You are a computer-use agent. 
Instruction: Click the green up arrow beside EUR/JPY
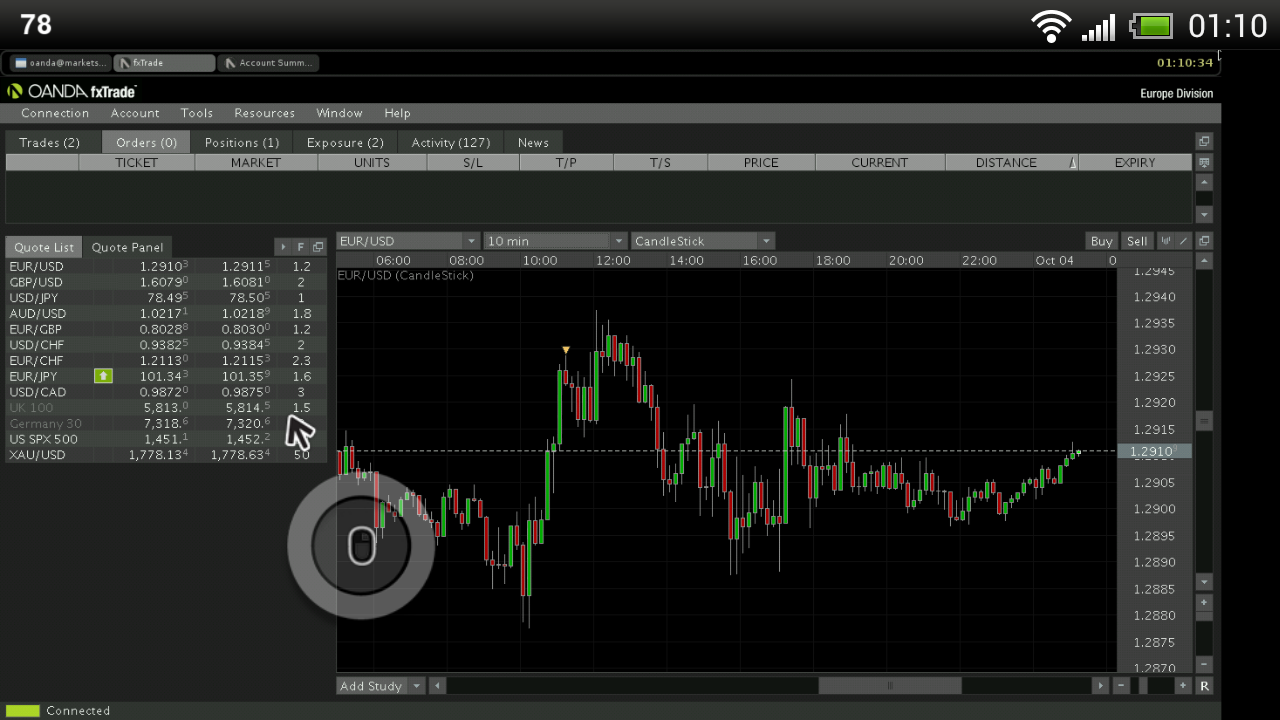coord(103,376)
